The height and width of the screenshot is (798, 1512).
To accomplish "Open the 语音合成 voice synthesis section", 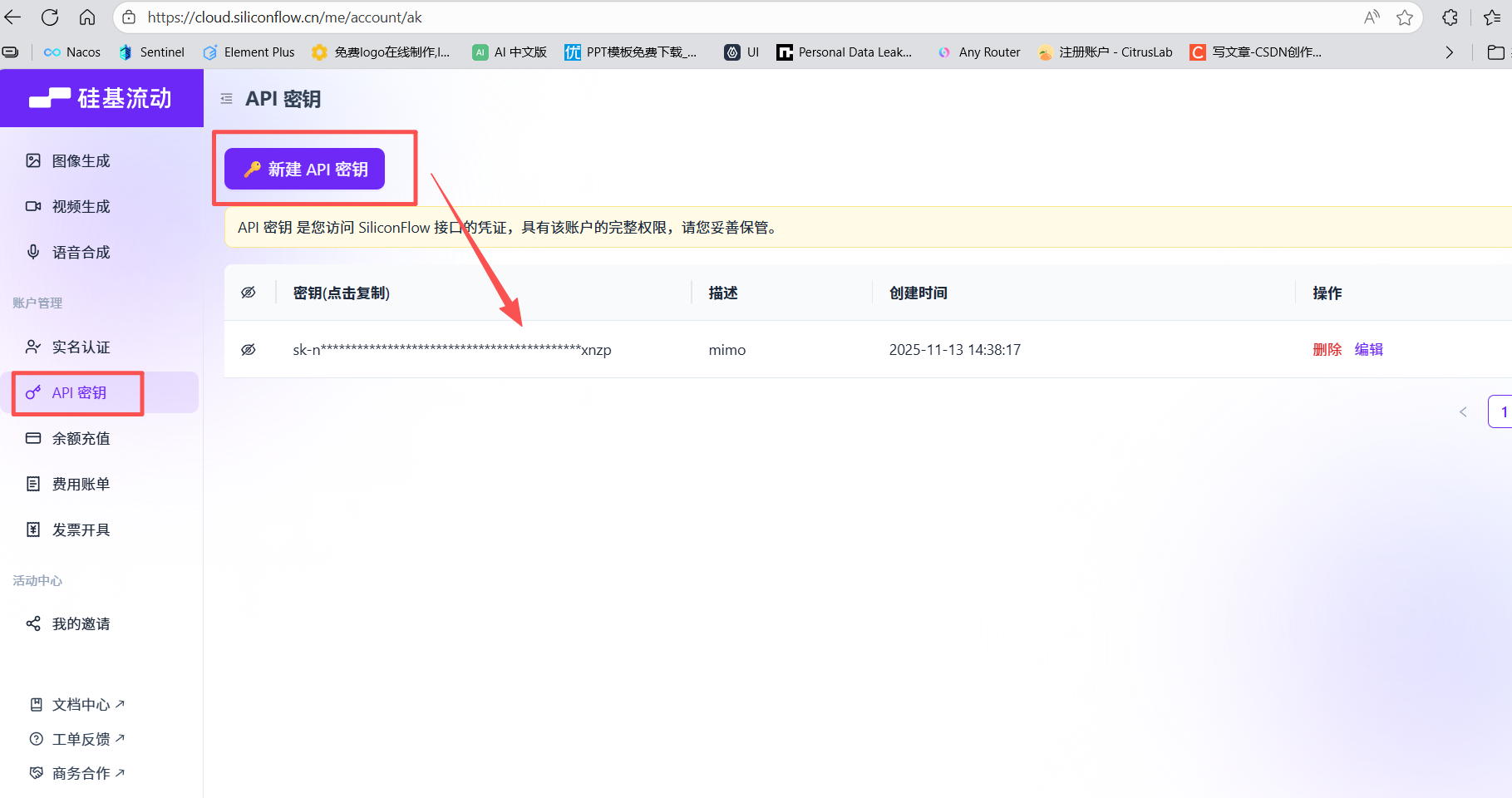I will pos(80,252).
